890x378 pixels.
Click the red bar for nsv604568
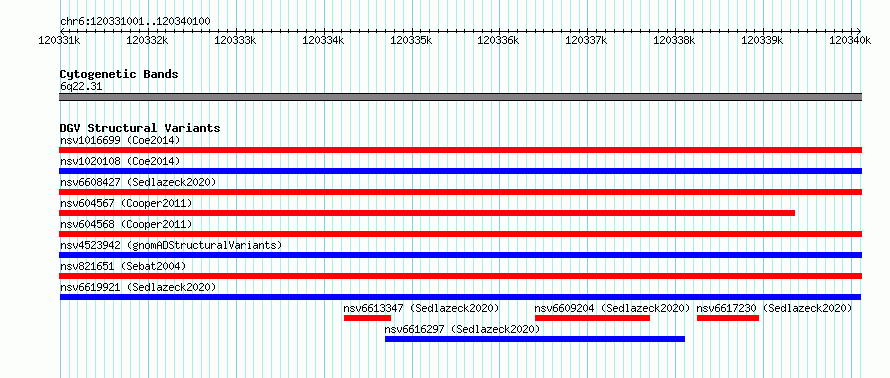pyautogui.click(x=460, y=234)
